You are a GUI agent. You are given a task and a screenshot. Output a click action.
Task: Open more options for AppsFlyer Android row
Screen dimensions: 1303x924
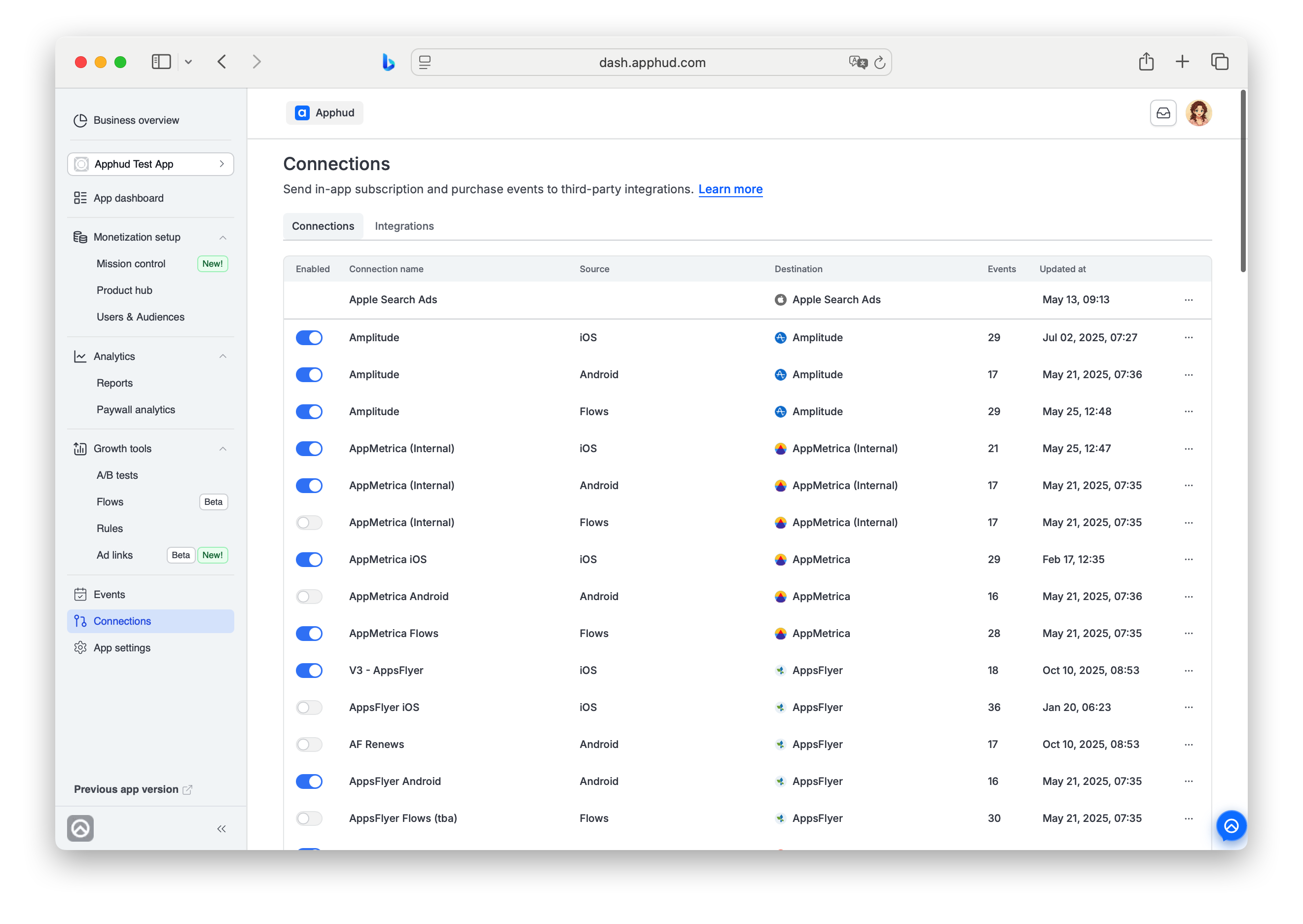1188,781
